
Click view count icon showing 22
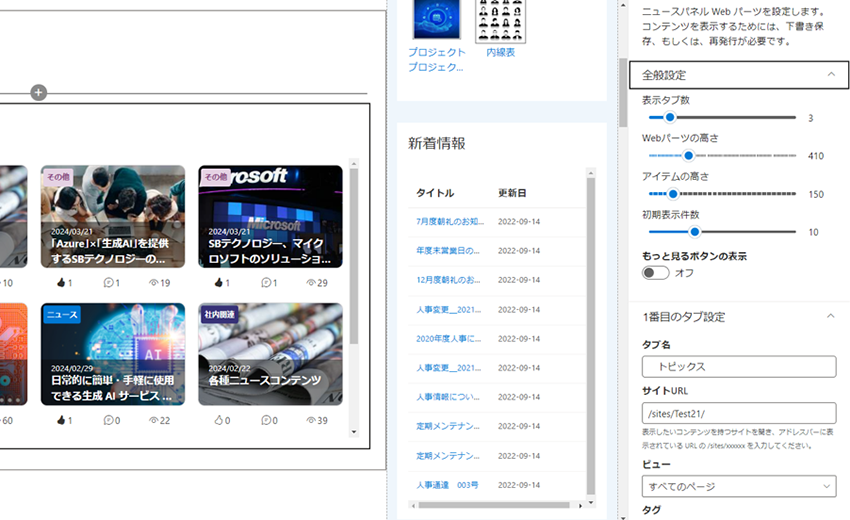click(x=153, y=420)
